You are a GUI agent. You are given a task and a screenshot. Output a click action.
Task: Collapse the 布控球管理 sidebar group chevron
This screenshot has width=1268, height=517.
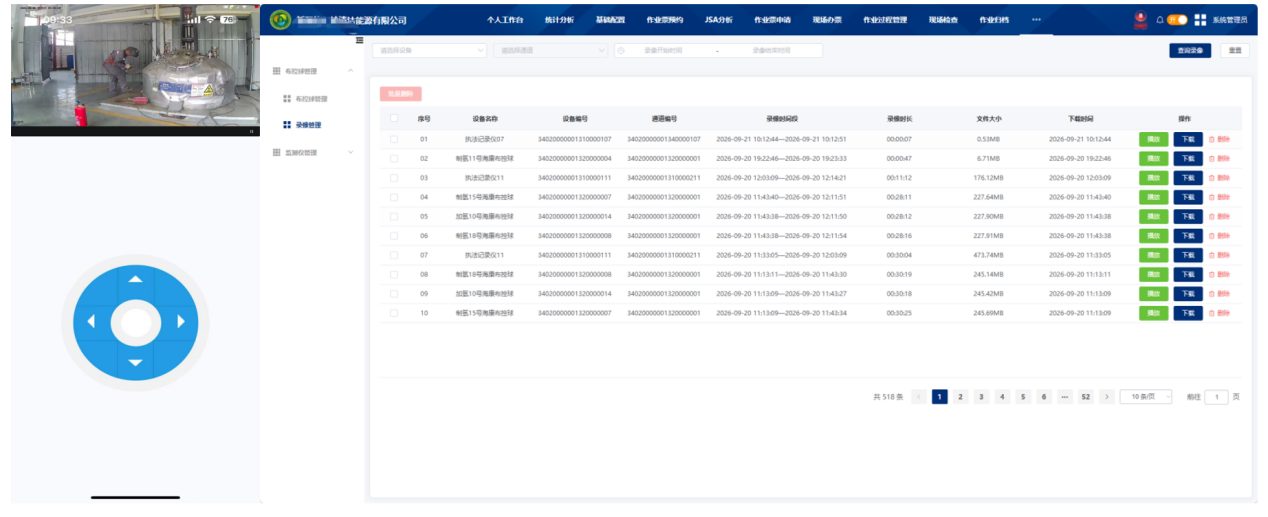coord(350,71)
